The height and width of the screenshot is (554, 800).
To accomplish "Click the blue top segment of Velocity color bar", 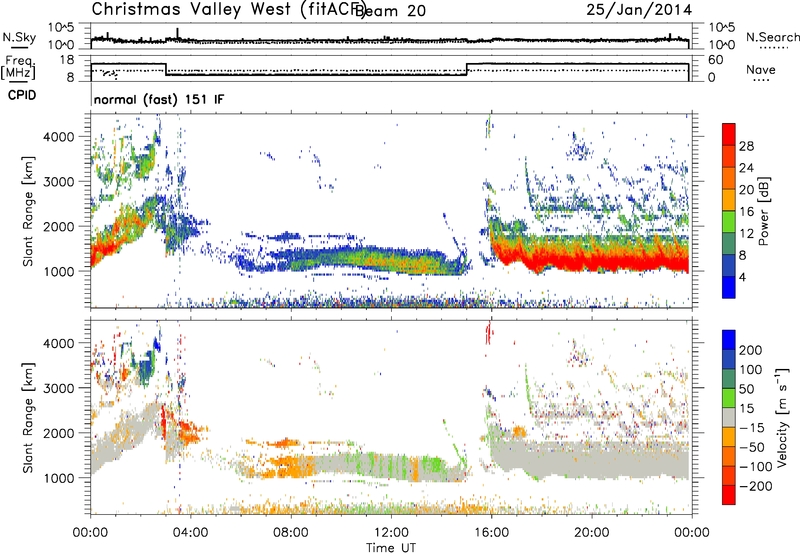I will 729,340.
